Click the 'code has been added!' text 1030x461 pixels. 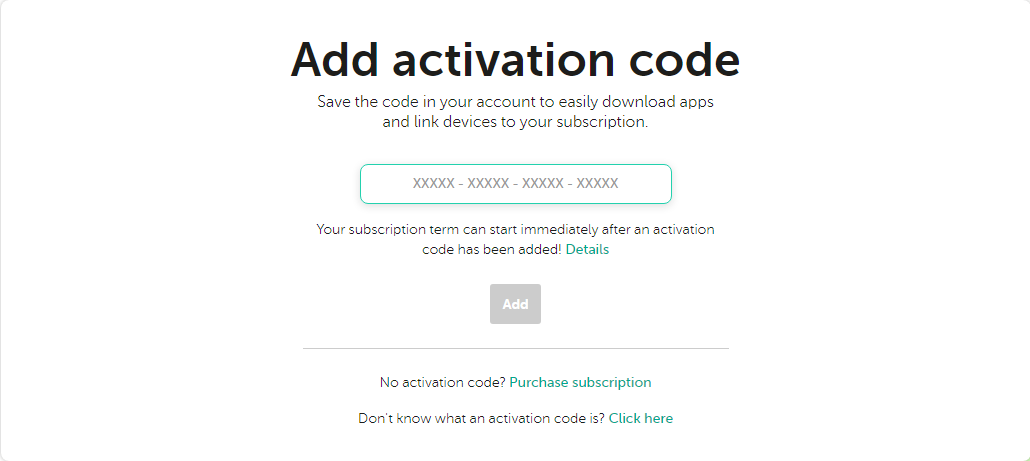(491, 250)
